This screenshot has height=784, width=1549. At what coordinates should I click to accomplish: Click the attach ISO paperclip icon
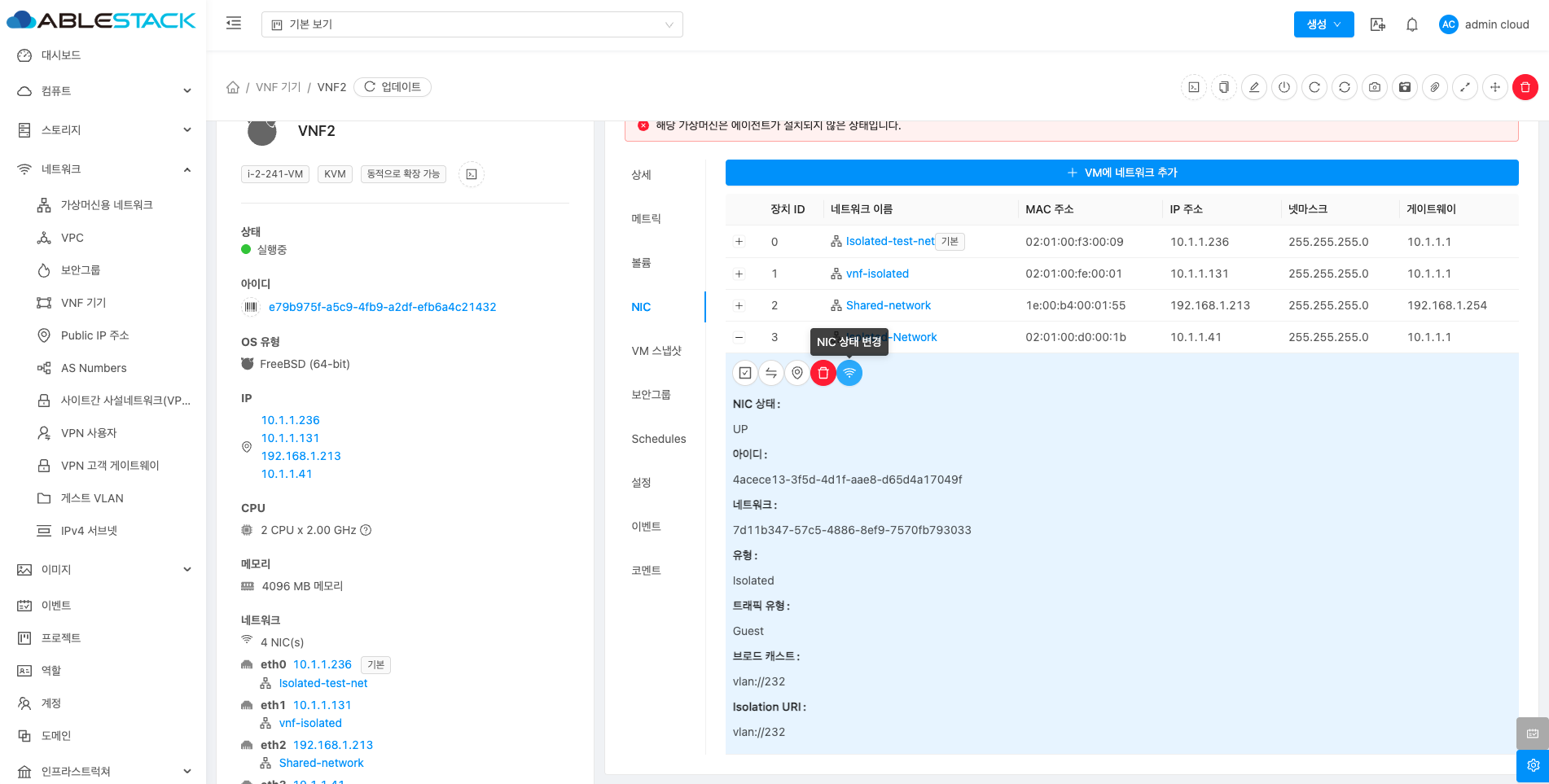pyautogui.click(x=1435, y=87)
